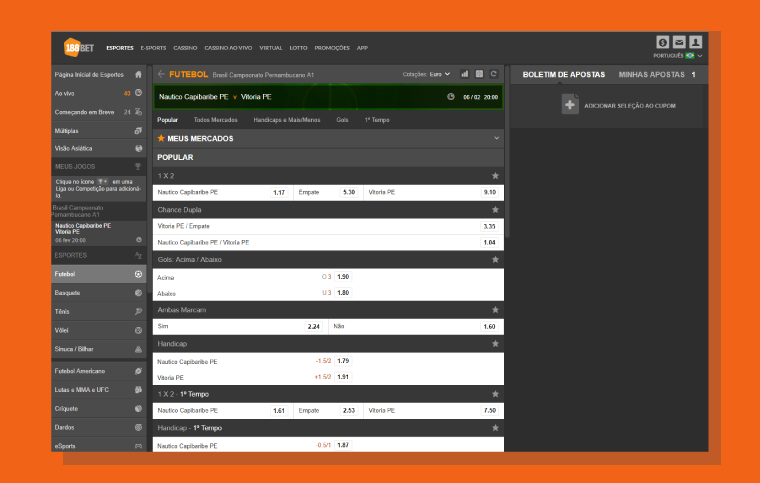
Task: Click the match time clock icon in header
Action: point(451,97)
